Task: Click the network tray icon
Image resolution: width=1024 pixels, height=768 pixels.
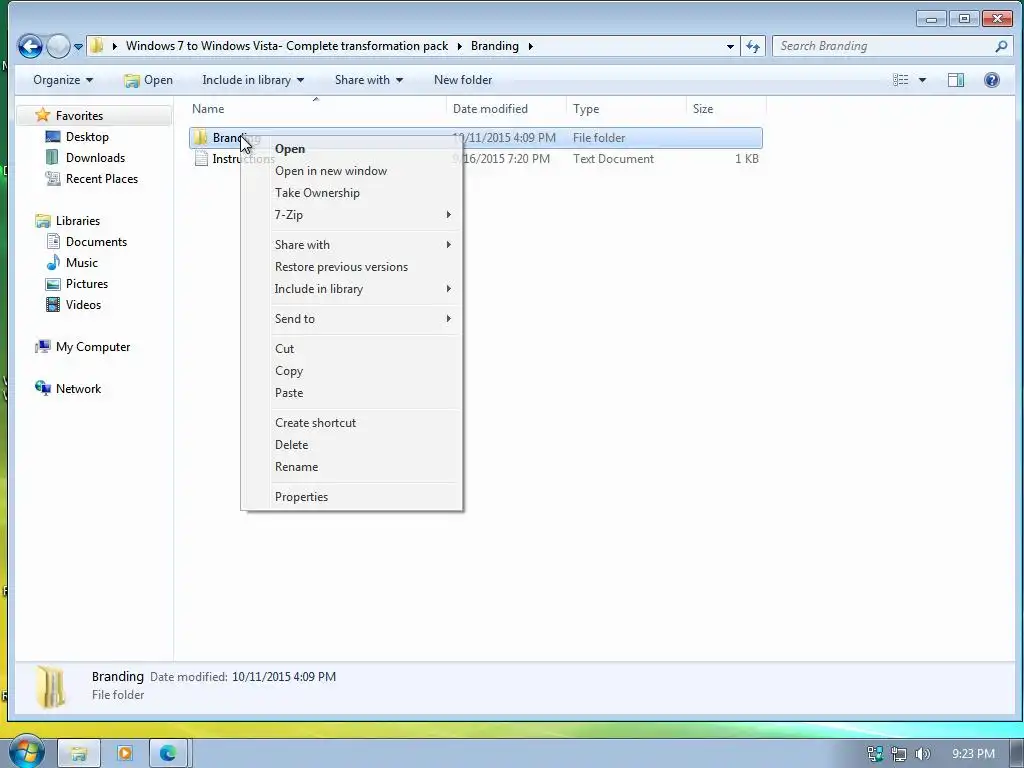Action: click(899, 754)
